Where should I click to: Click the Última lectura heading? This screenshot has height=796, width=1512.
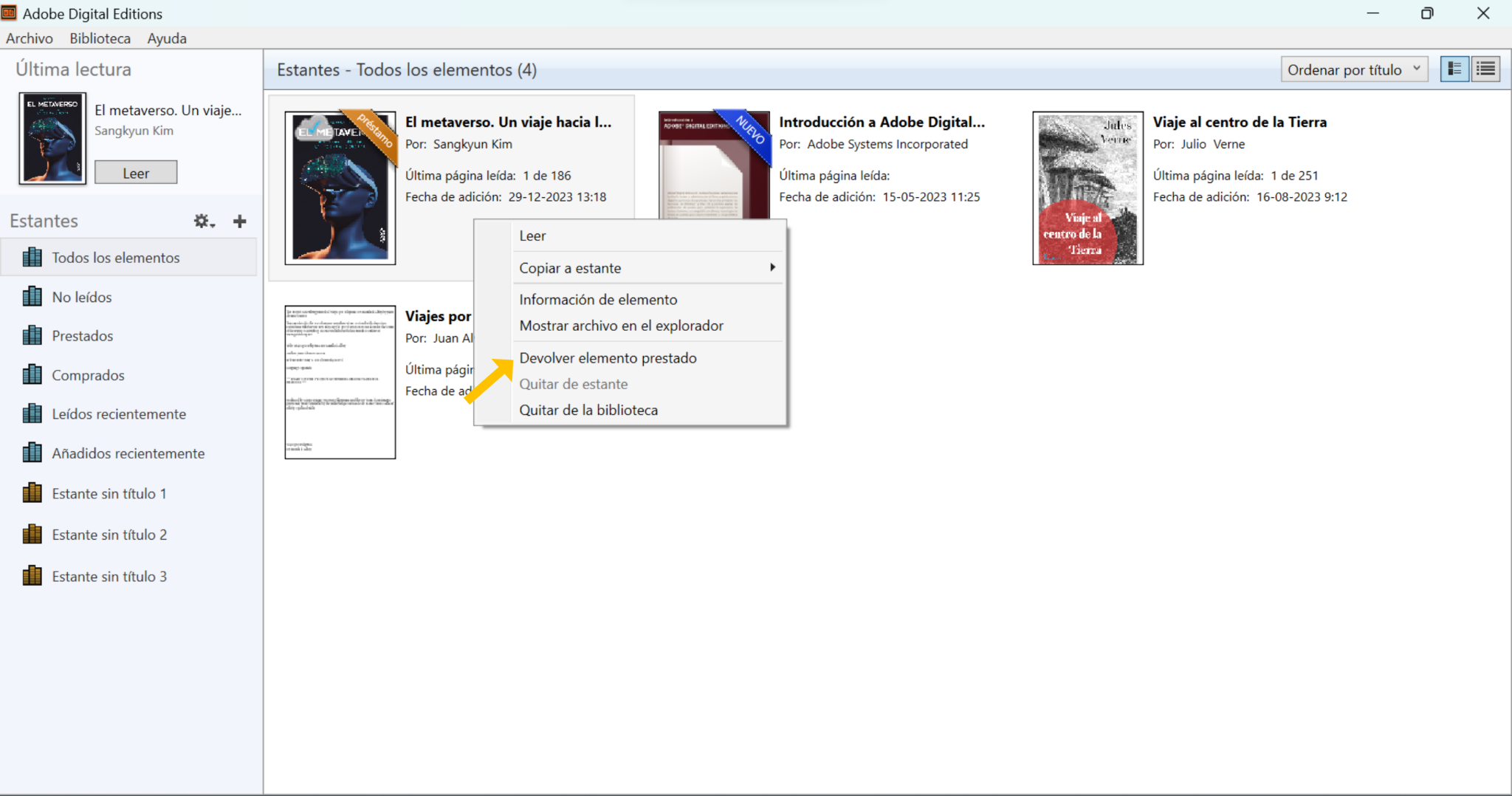73,69
